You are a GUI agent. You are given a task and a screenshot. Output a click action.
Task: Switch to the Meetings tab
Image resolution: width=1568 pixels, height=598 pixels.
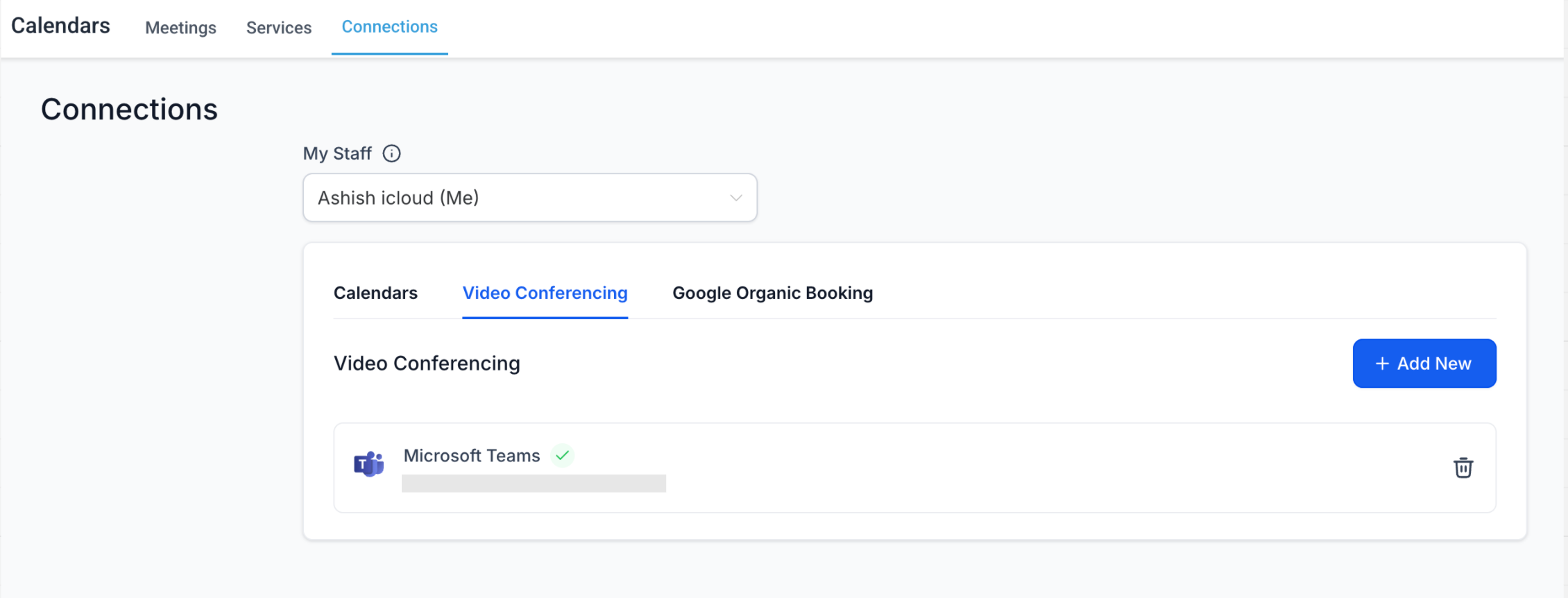(x=180, y=28)
